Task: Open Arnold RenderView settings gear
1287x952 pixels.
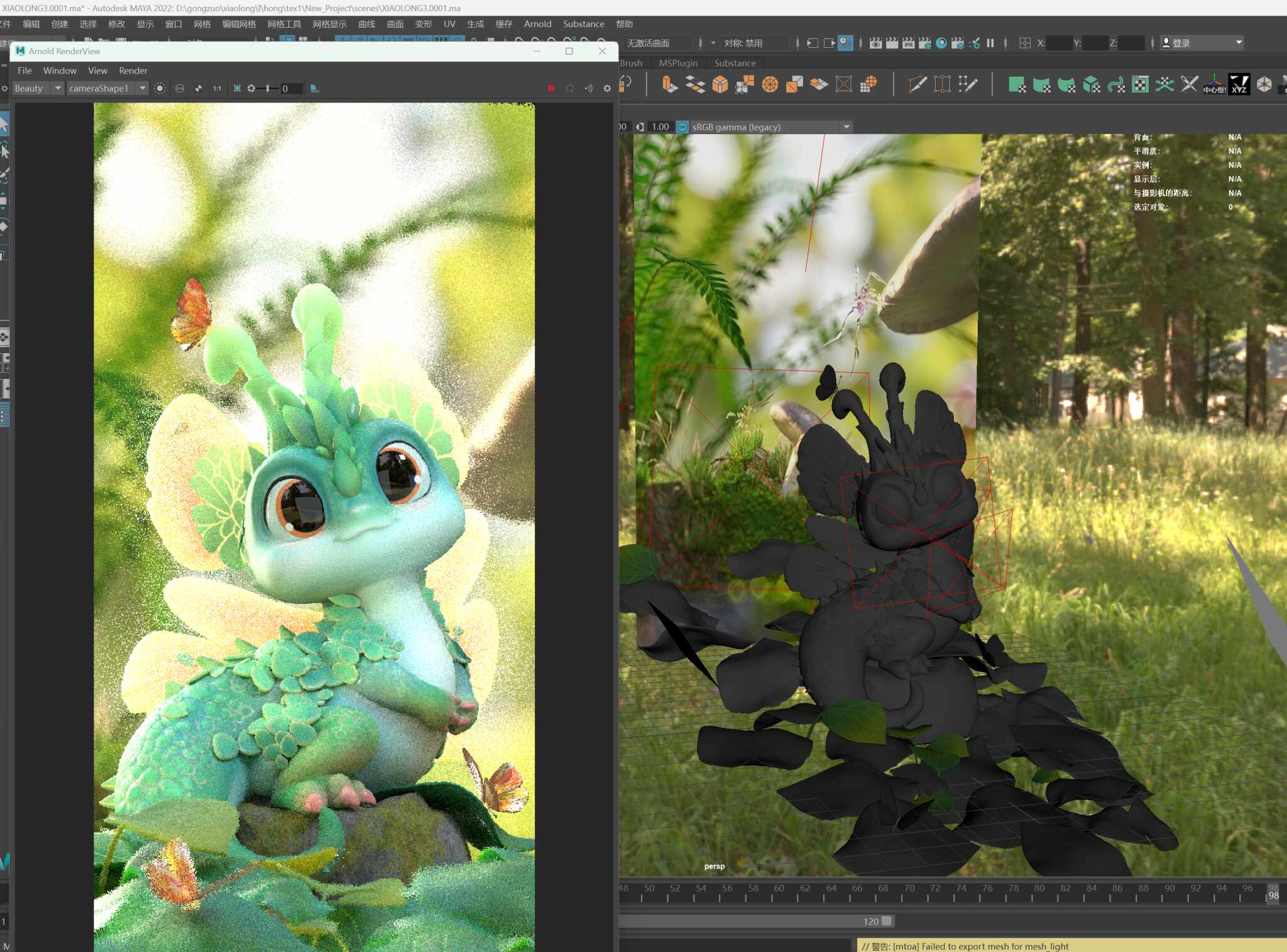Action: point(607,89)
